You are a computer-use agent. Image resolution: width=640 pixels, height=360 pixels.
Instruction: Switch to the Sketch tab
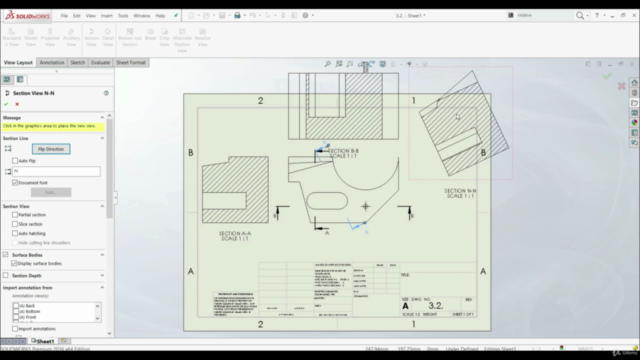coord(78,62)
